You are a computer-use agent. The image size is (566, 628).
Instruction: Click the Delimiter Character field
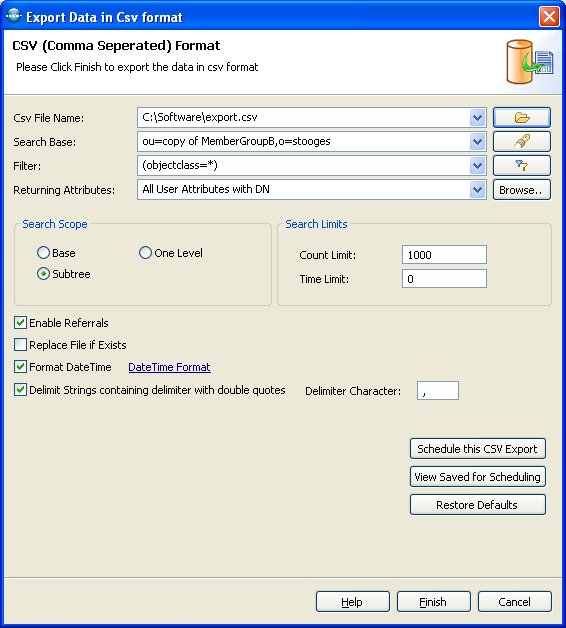click(438, 390)
